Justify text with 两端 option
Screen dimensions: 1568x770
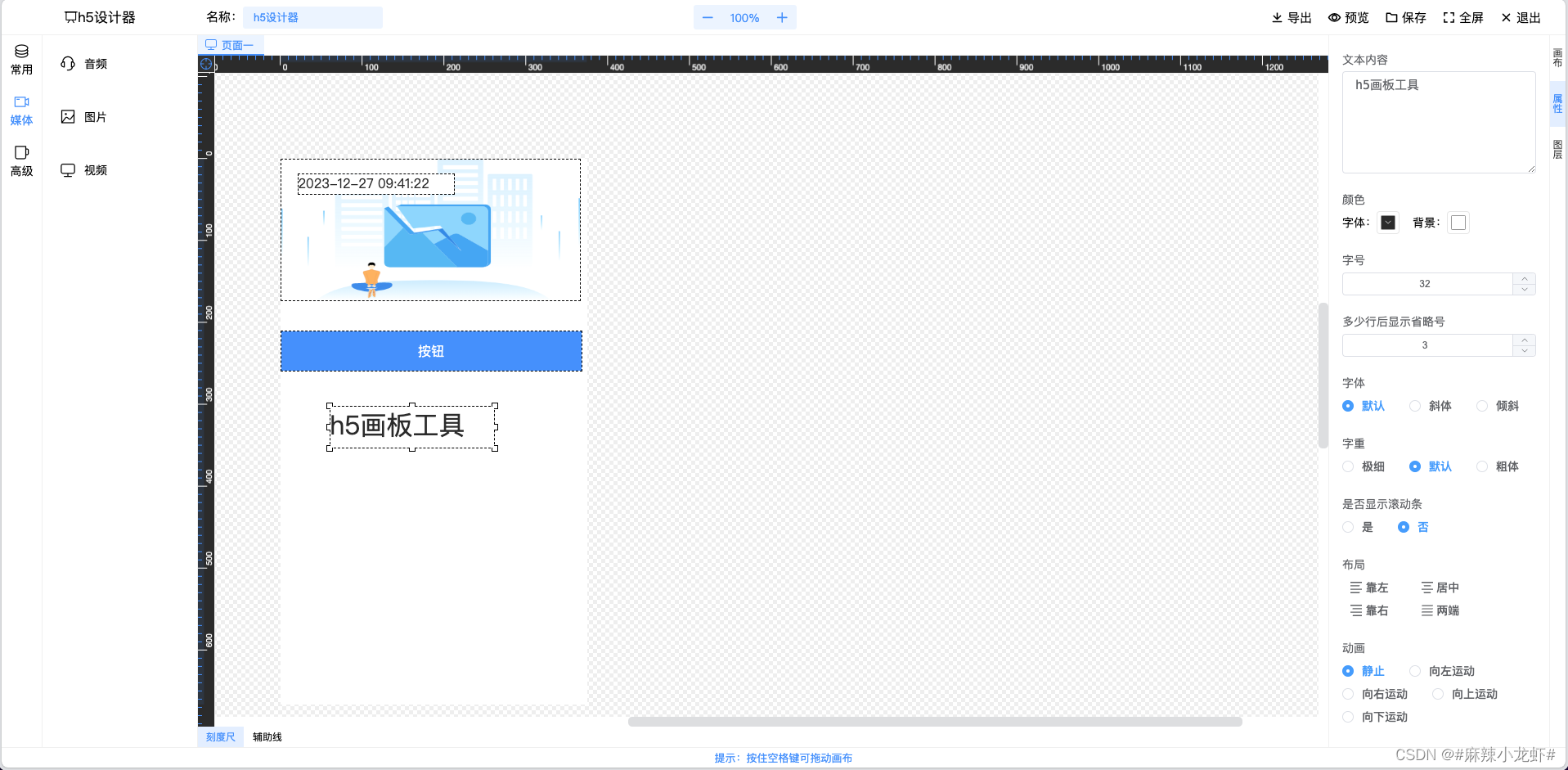tap(1440, 610)
